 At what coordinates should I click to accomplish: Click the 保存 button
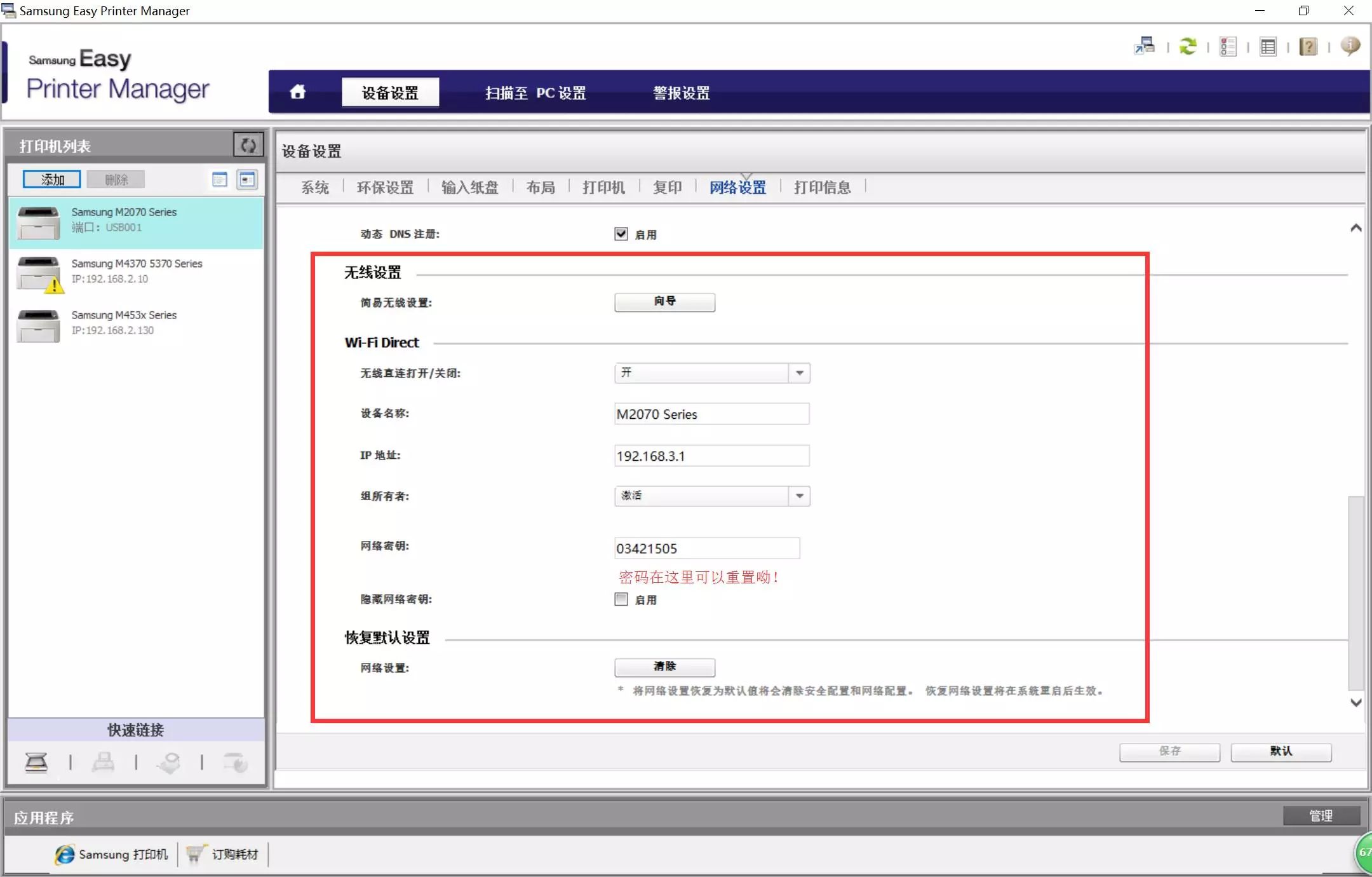pyautogui.click(x=1169, y=751)
